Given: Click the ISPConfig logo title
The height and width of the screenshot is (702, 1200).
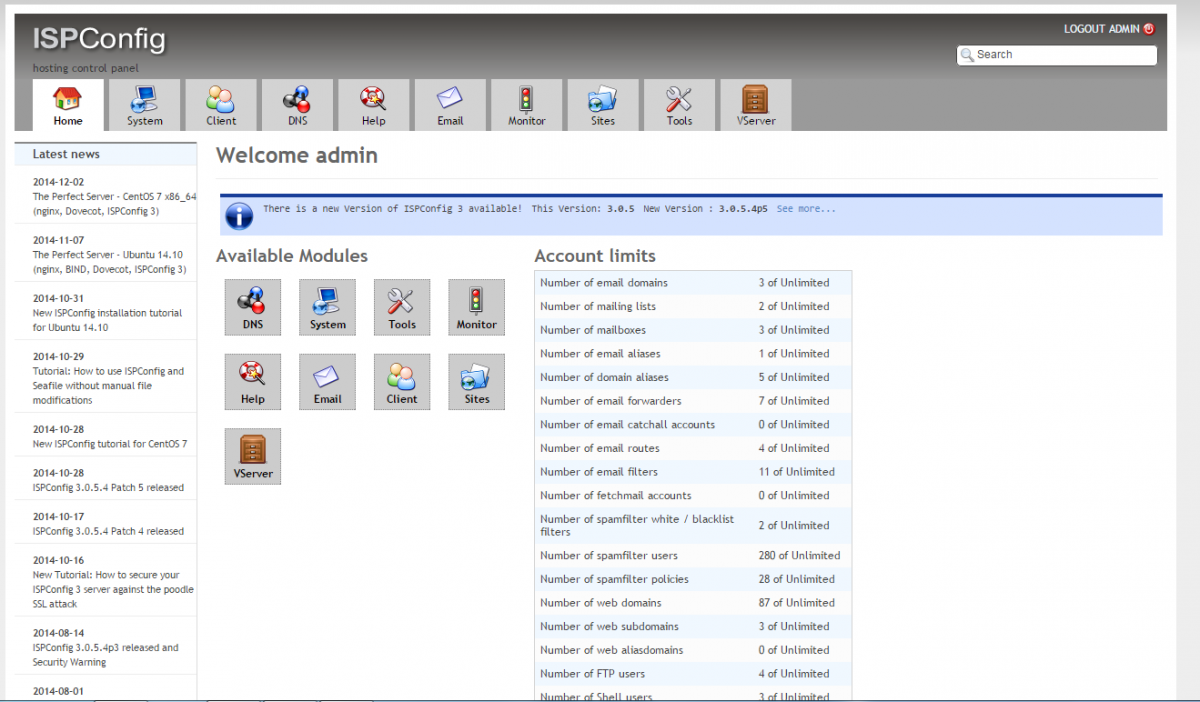Looking at the screenshot, I should coord(99,40).
